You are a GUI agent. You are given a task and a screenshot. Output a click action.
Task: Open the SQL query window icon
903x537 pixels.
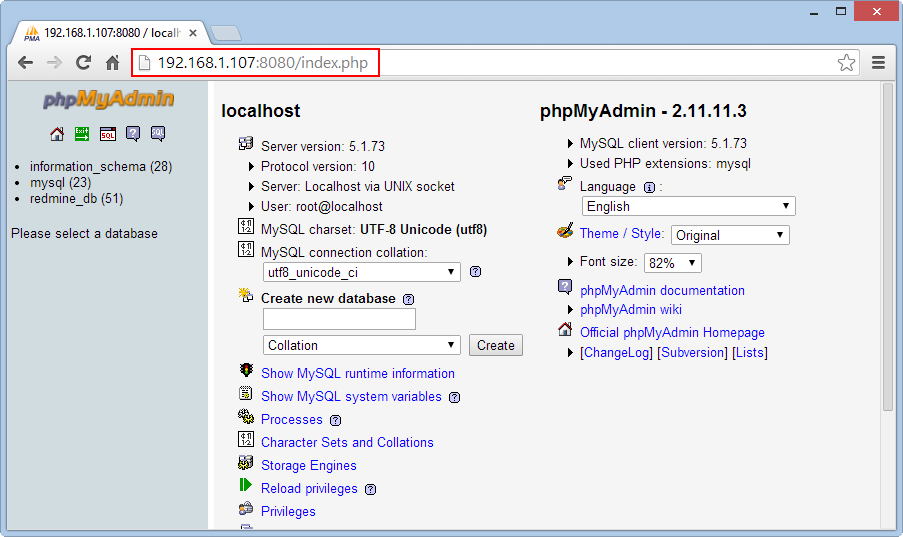point(108,134)
